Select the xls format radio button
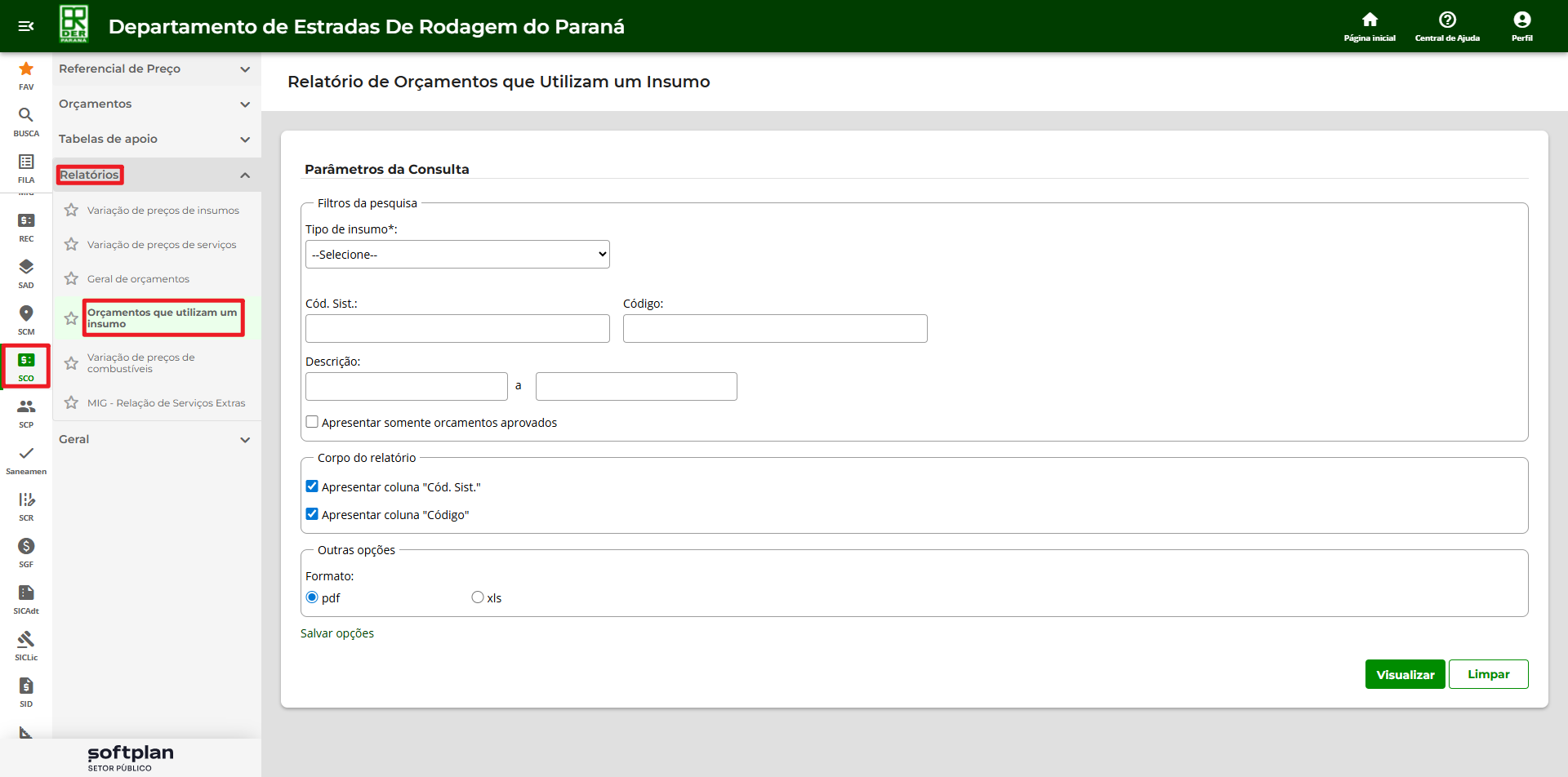1568x777 pixels. click(x=478, y=597)
